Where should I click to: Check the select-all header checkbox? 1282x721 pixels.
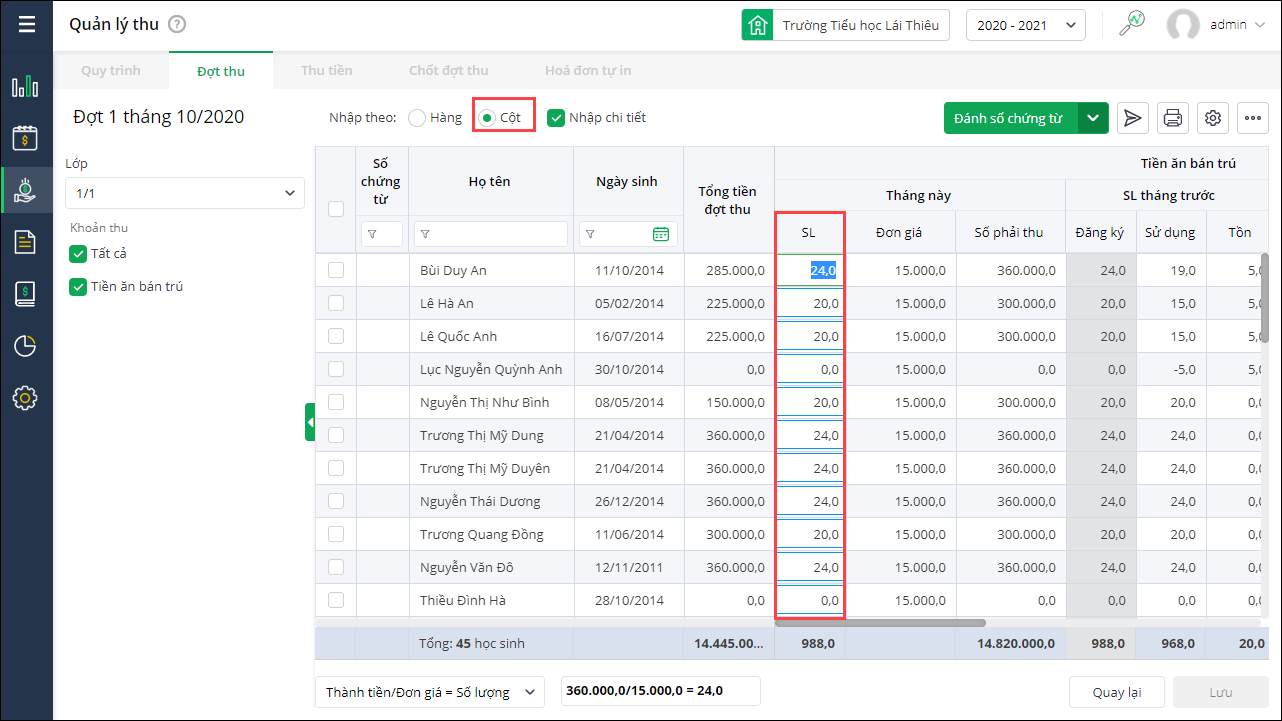click(336, 209)
